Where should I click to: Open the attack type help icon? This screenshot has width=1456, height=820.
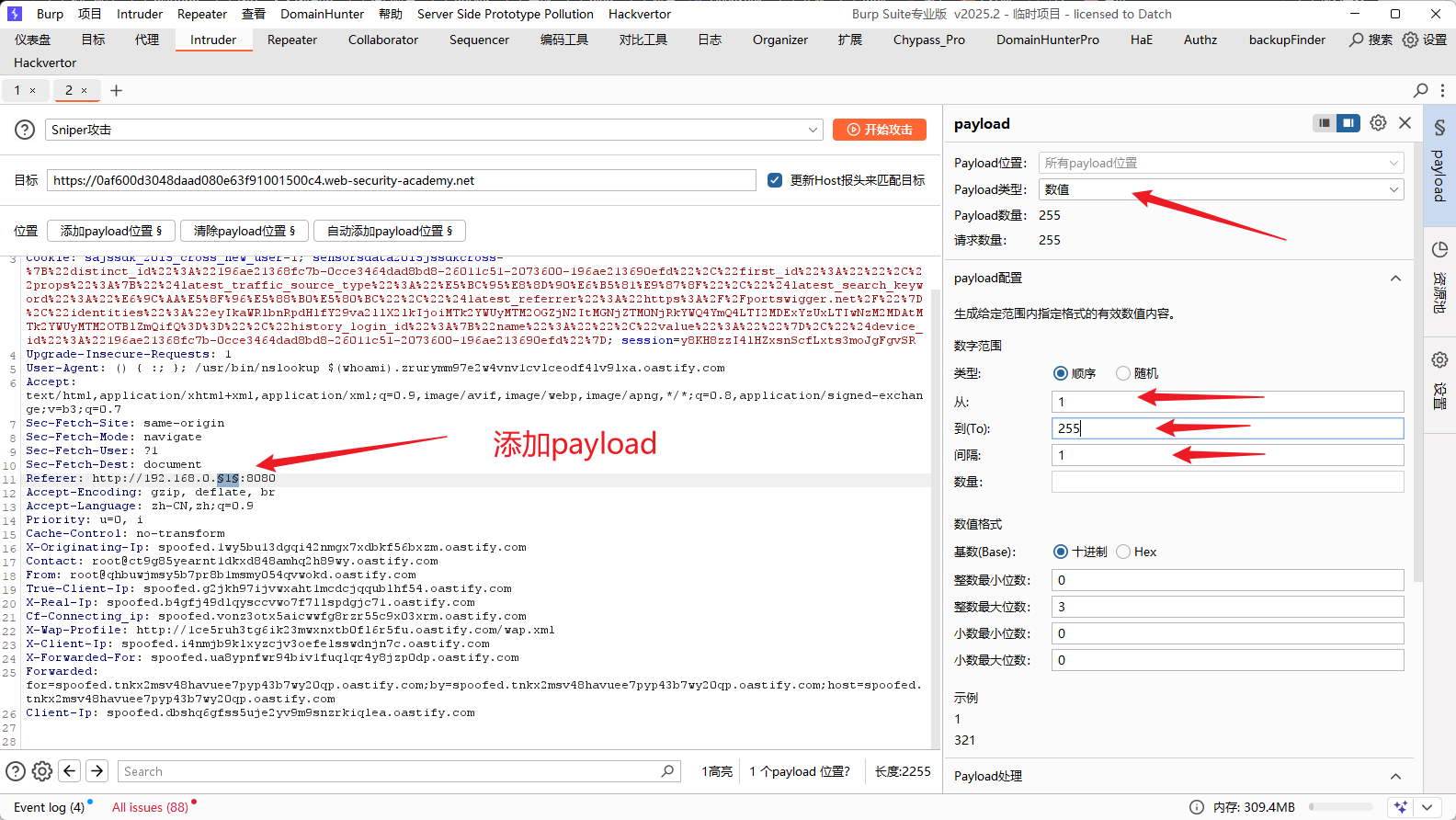click(25, 130)
